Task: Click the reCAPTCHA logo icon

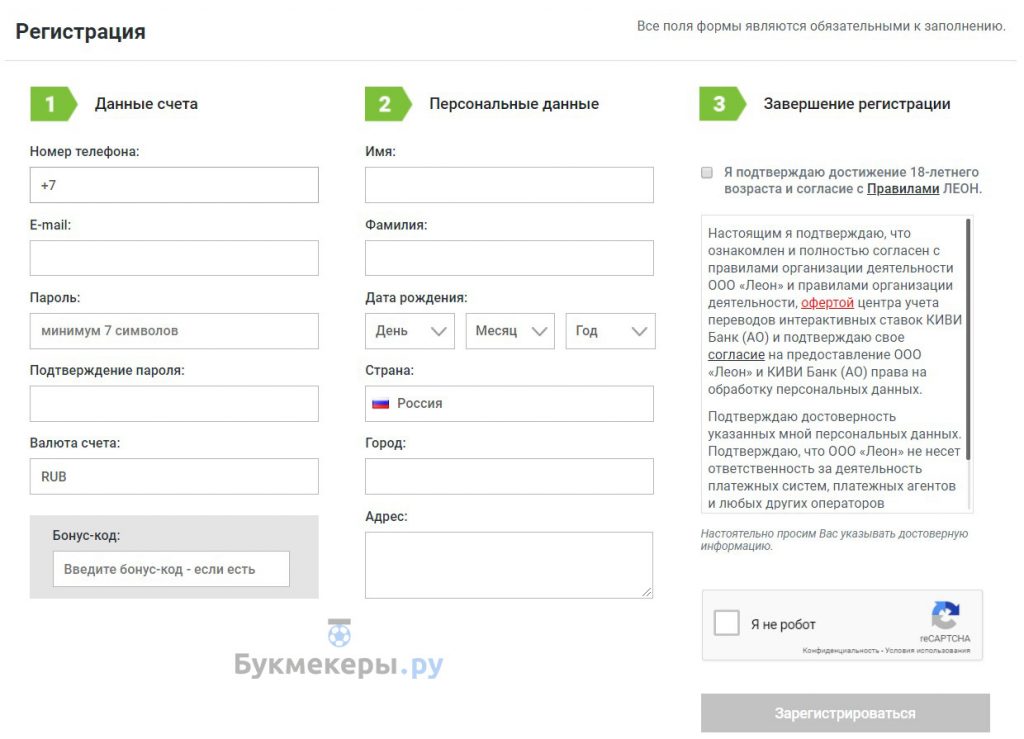Action: pyautogui.click(x=945, y=615)
